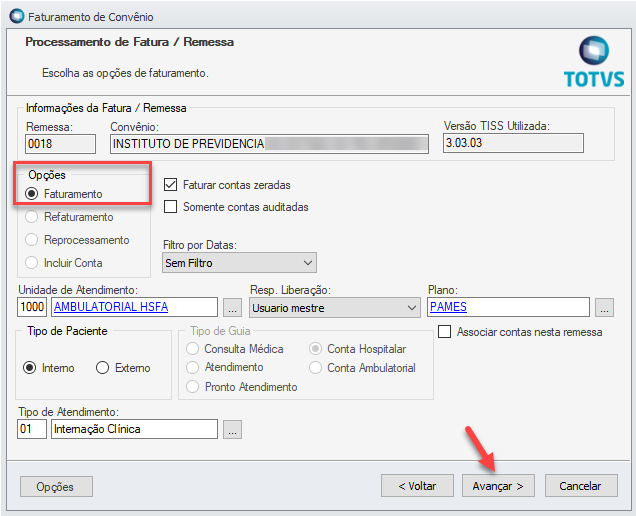The image size is (636, 516).
Task: Click the Remessa number field
Action: (60, 144)
